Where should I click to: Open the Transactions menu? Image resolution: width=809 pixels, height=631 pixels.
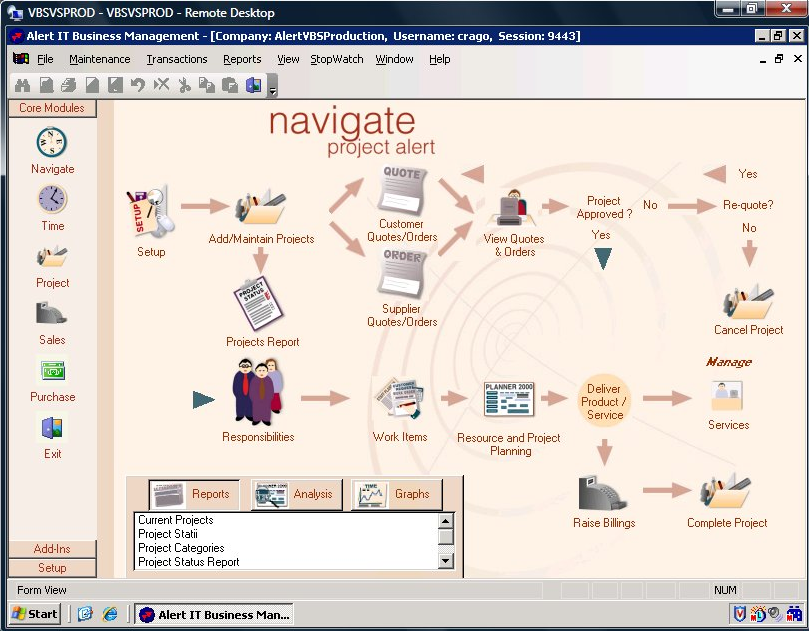177,59
